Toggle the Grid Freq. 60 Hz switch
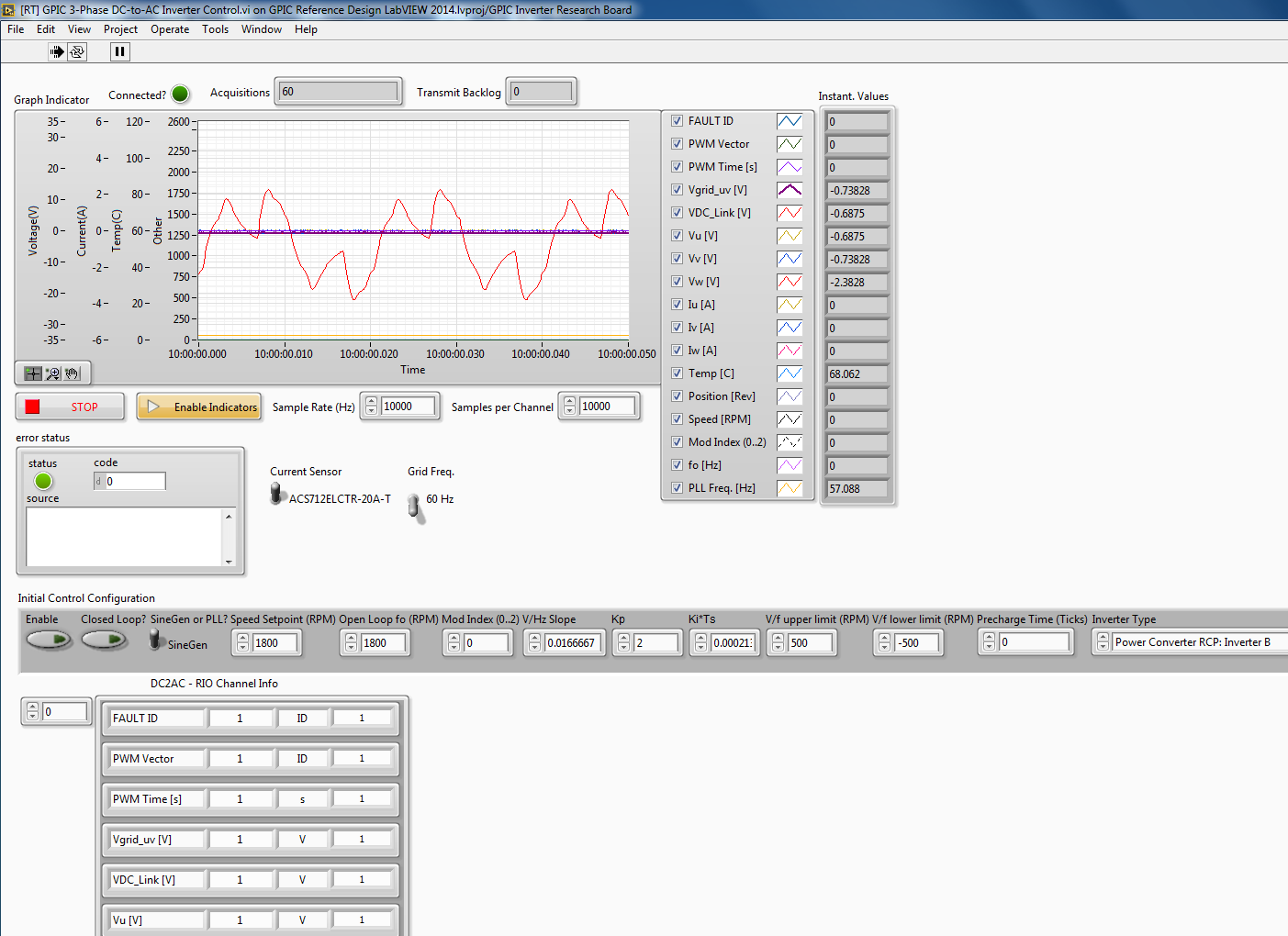Screen dimensions: 1288x936 (416, 507)
